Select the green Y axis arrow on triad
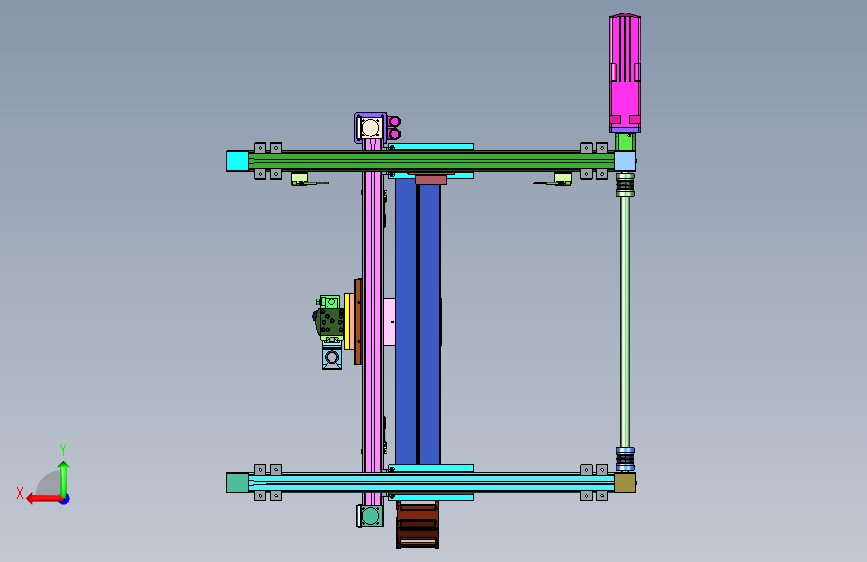Screen dimensions: 867x562 64,478
